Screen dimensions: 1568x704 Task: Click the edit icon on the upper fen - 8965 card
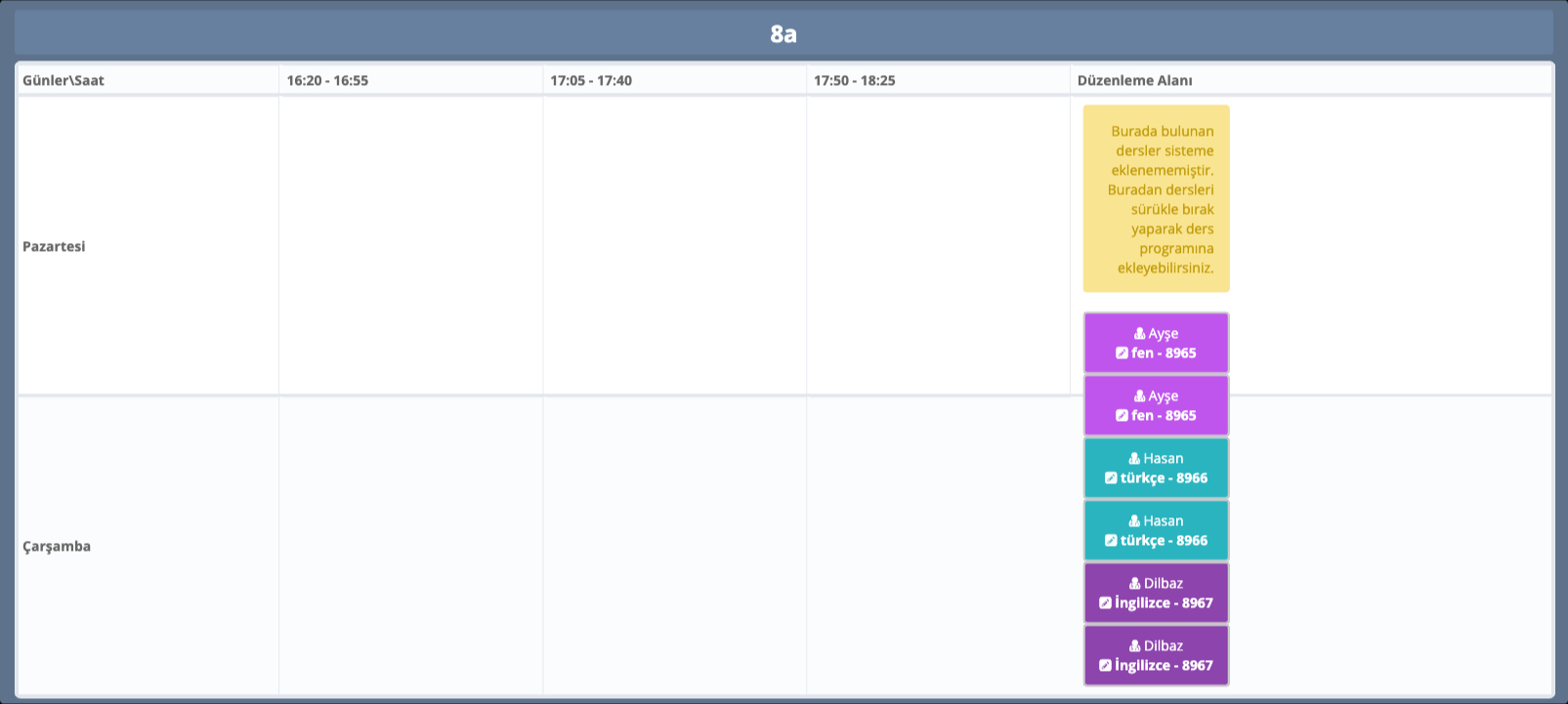(x=1122, y=353)
